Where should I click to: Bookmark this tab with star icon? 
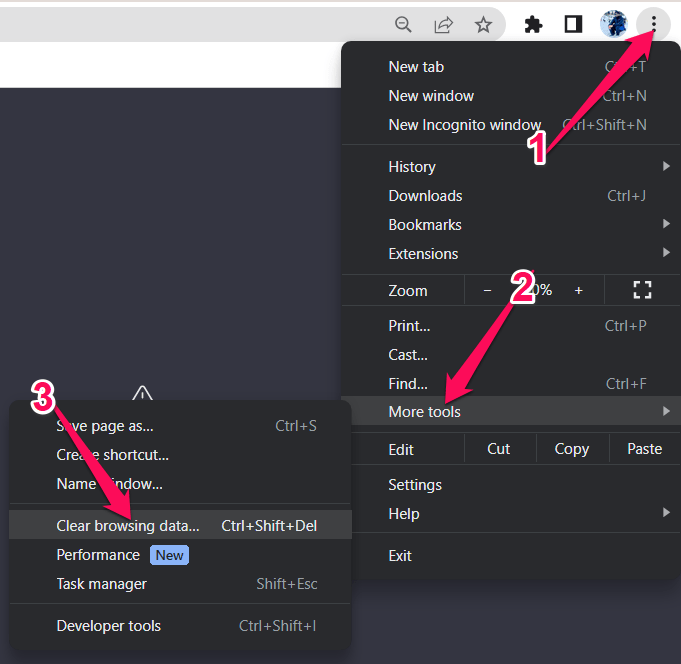[483, 24]
